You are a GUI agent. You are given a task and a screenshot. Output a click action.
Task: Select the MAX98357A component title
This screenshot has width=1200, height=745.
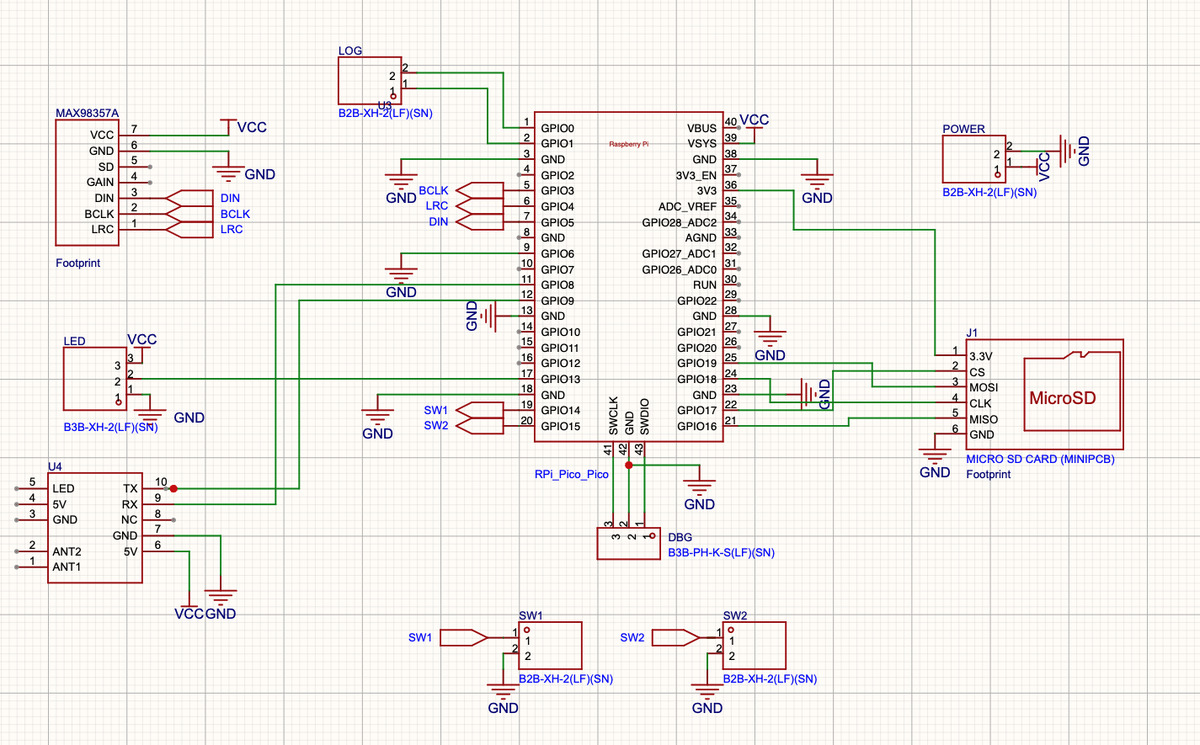coord(87,114)
